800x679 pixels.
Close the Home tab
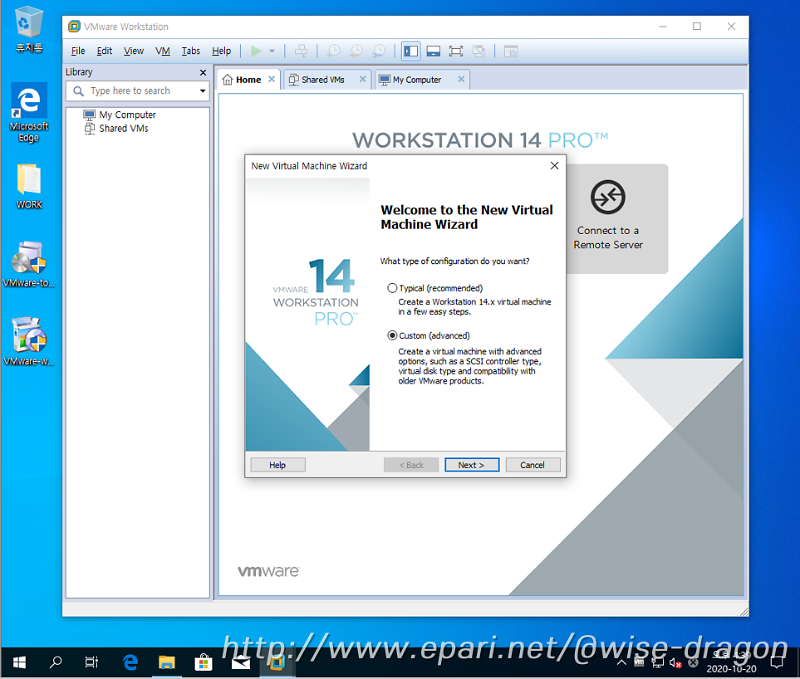(271, 79)
